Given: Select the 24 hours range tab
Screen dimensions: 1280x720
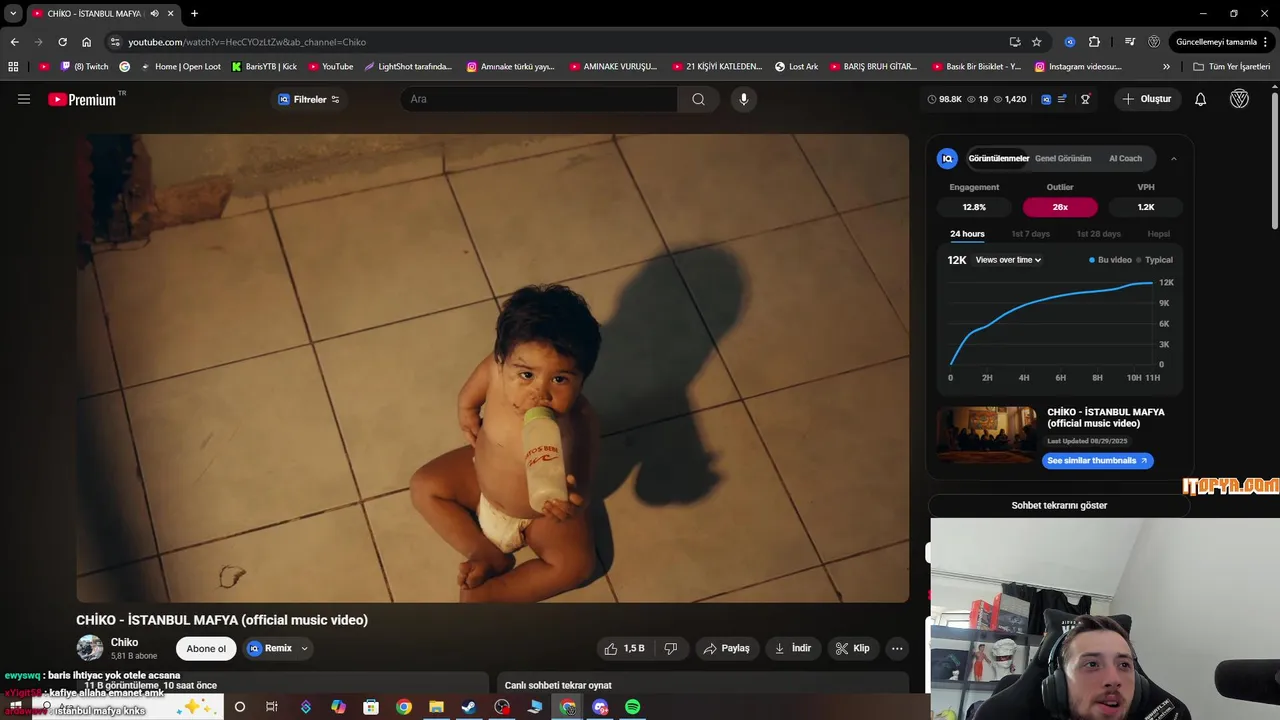Looking at the screenshot, I should point(967,234).
